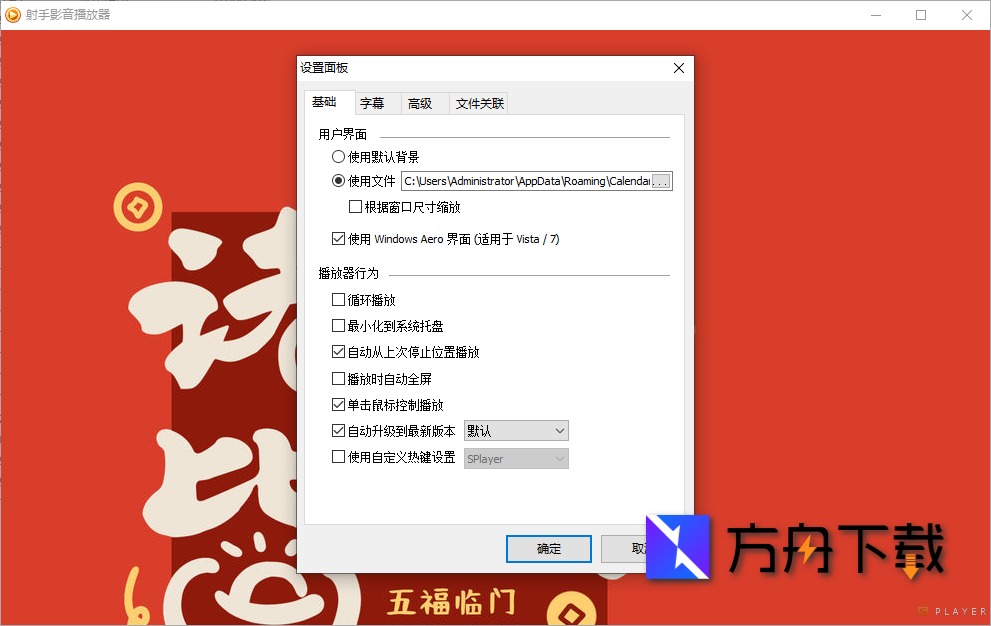The height and width of the screenshot is (626, 991).
Task: Enable 循环播放
Action: coord(338,299)
